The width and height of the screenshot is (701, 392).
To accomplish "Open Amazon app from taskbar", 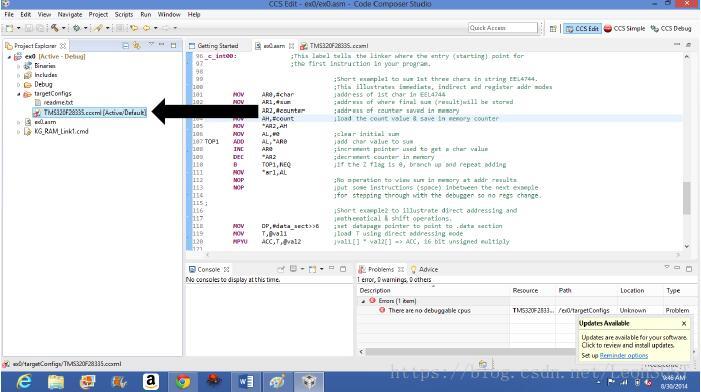I will tap(151, 382).
